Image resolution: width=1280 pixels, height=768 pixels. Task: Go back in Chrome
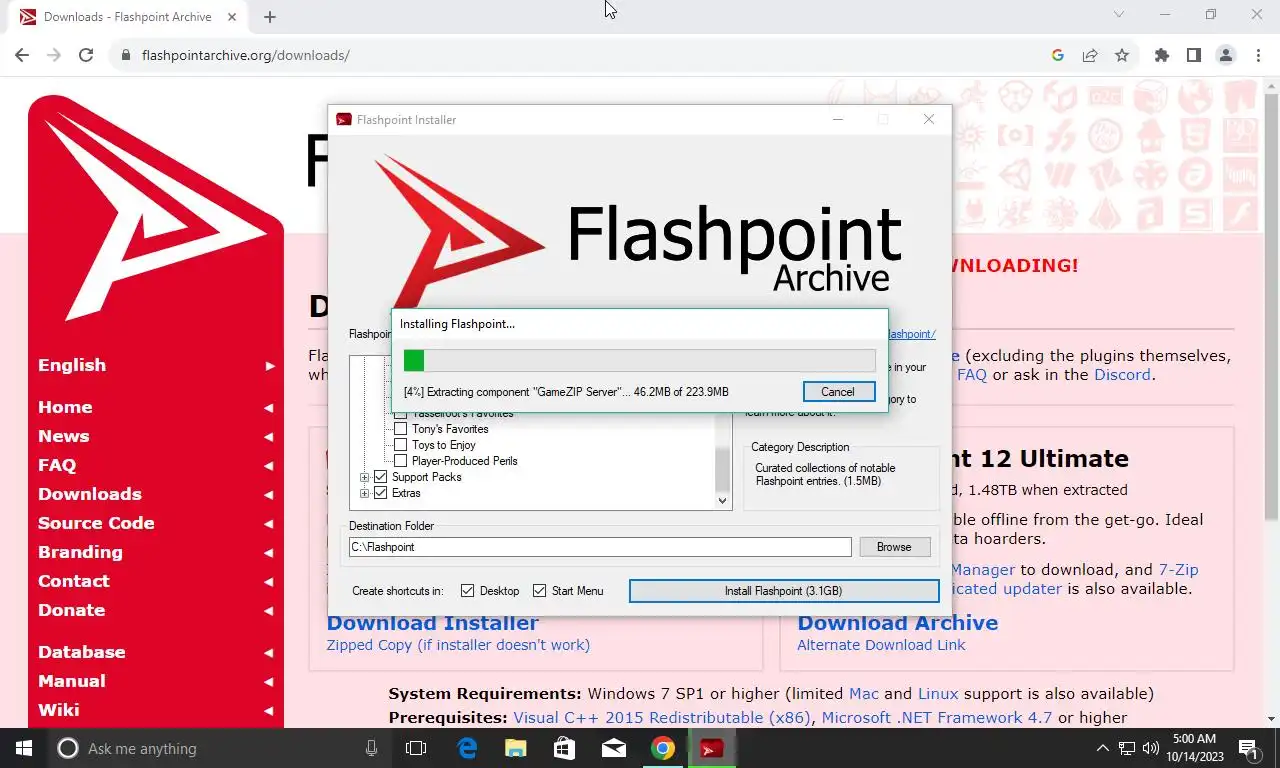pyautogui.click(x=22, y=55)
